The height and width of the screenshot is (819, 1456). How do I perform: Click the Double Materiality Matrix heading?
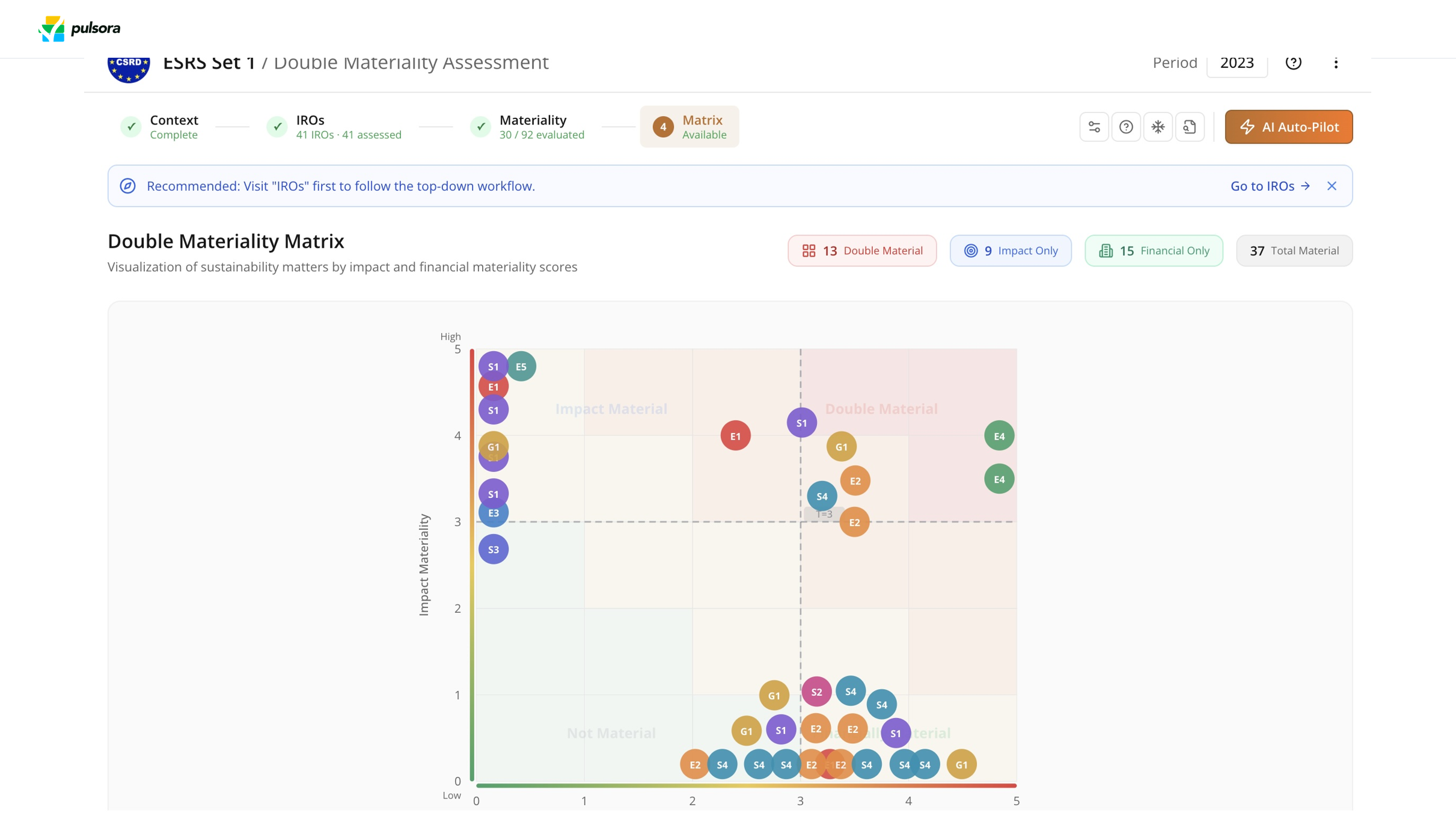point(226,241)
